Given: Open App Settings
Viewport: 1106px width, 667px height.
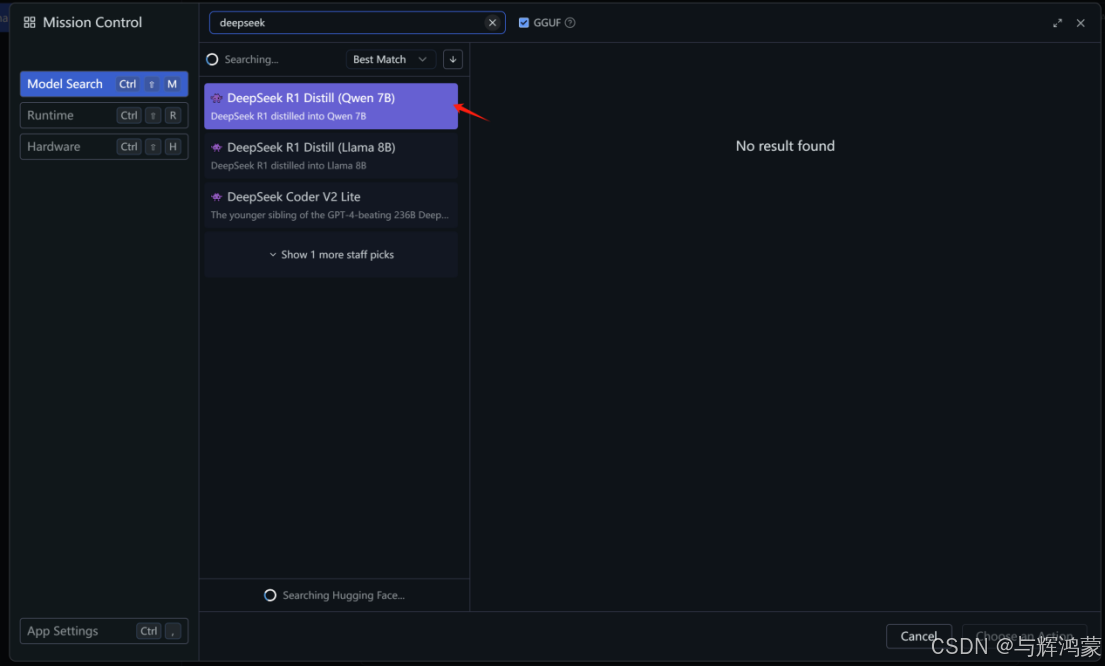Looking at the screenshot, I should tap(104, 631).
